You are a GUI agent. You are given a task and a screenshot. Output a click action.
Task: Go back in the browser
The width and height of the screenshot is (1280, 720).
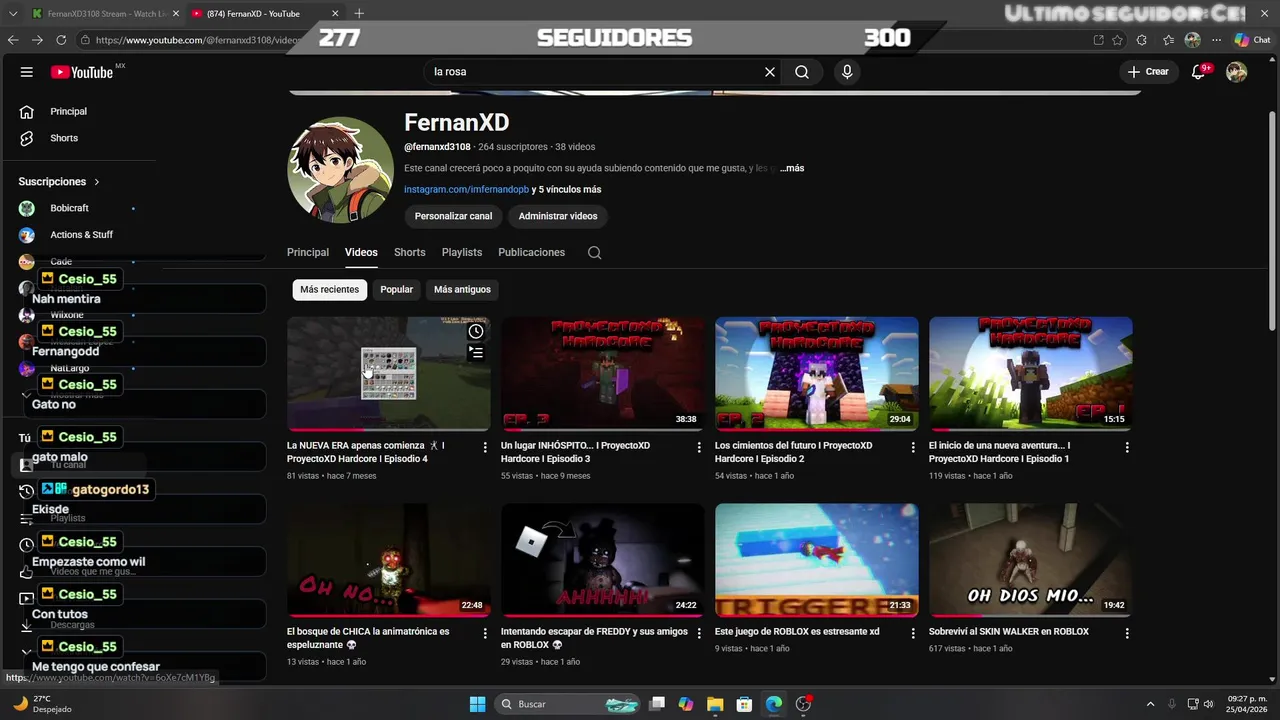point(13,40)
